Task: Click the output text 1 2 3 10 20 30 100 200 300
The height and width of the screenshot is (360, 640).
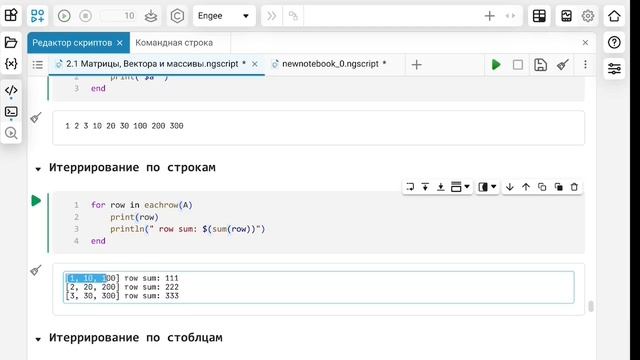Action: [x=124, y=126]
